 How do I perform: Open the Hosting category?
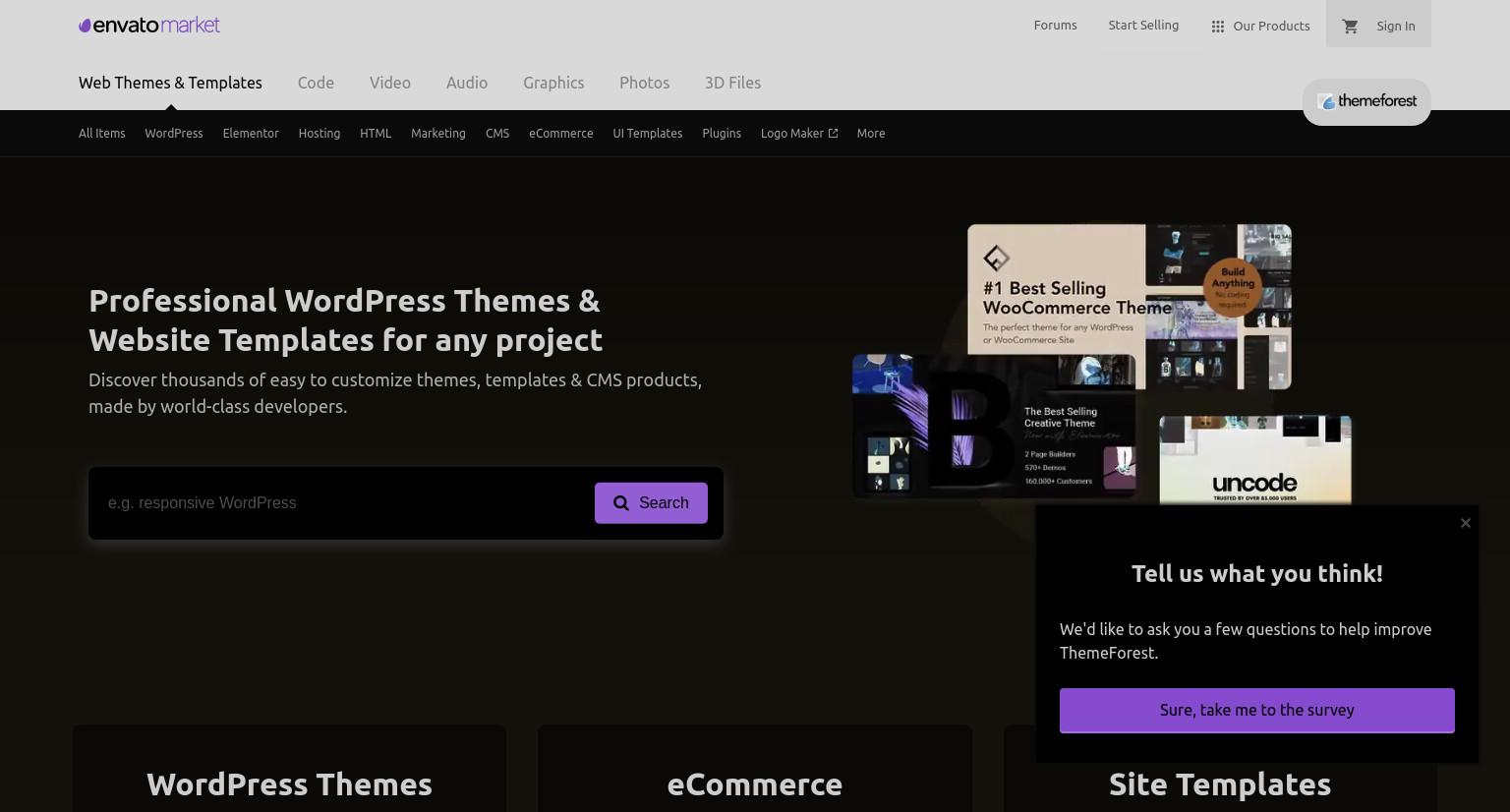click(319, 133)
